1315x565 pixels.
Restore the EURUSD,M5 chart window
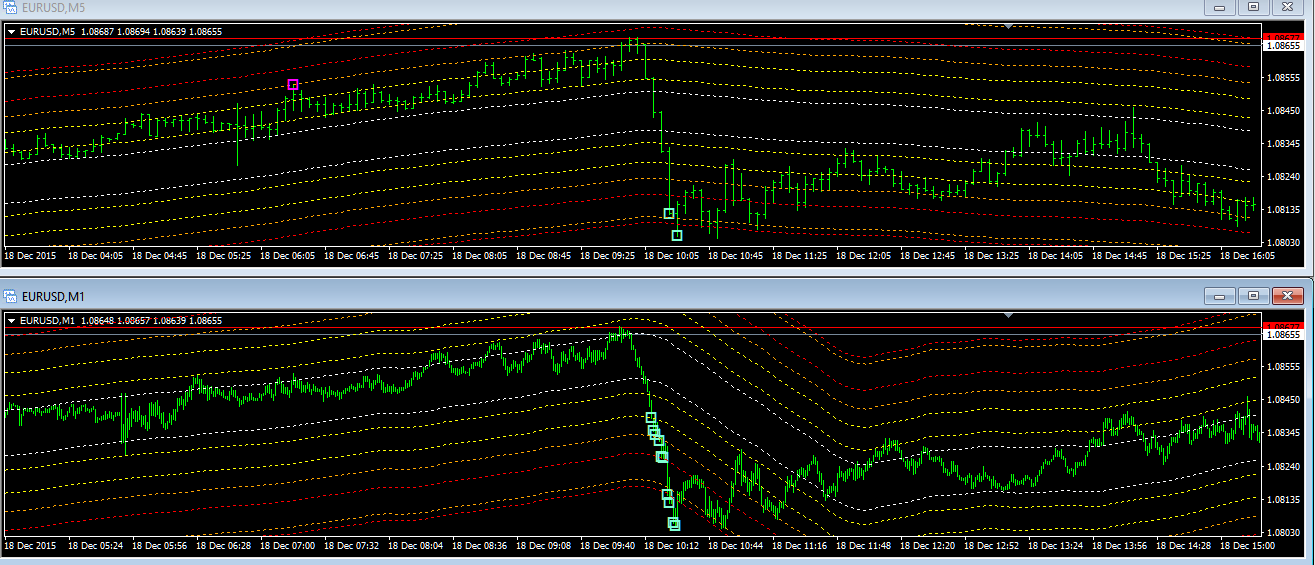(x=1253, y=7)
